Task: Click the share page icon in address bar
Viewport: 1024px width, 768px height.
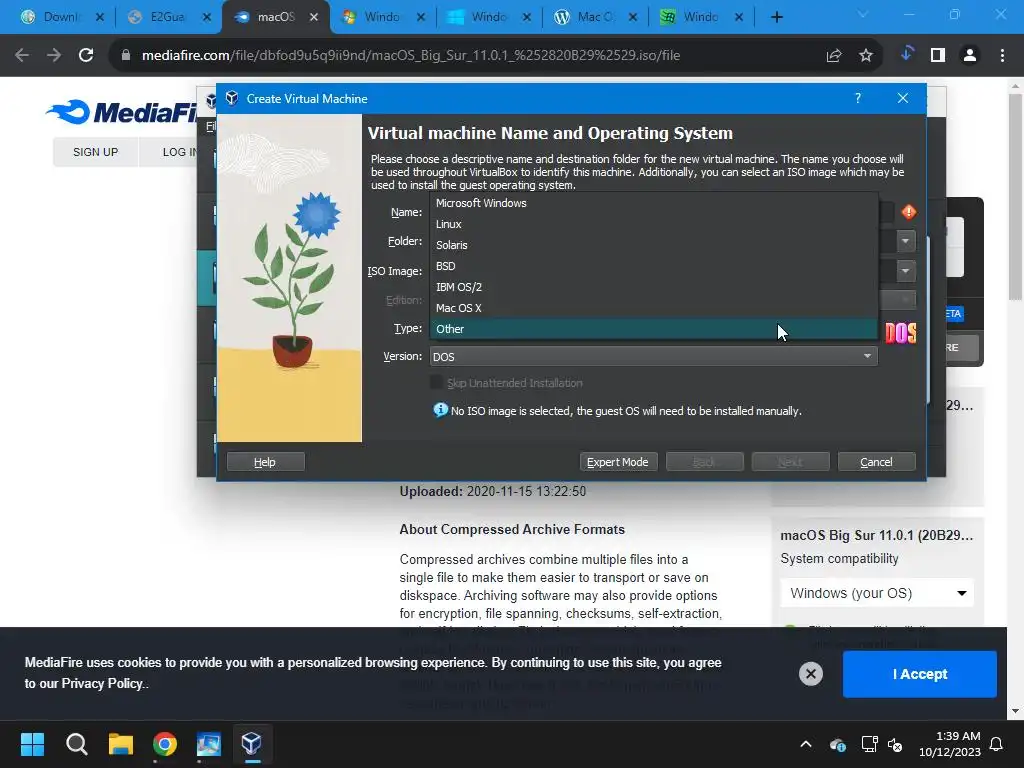Action: (834, 56)
